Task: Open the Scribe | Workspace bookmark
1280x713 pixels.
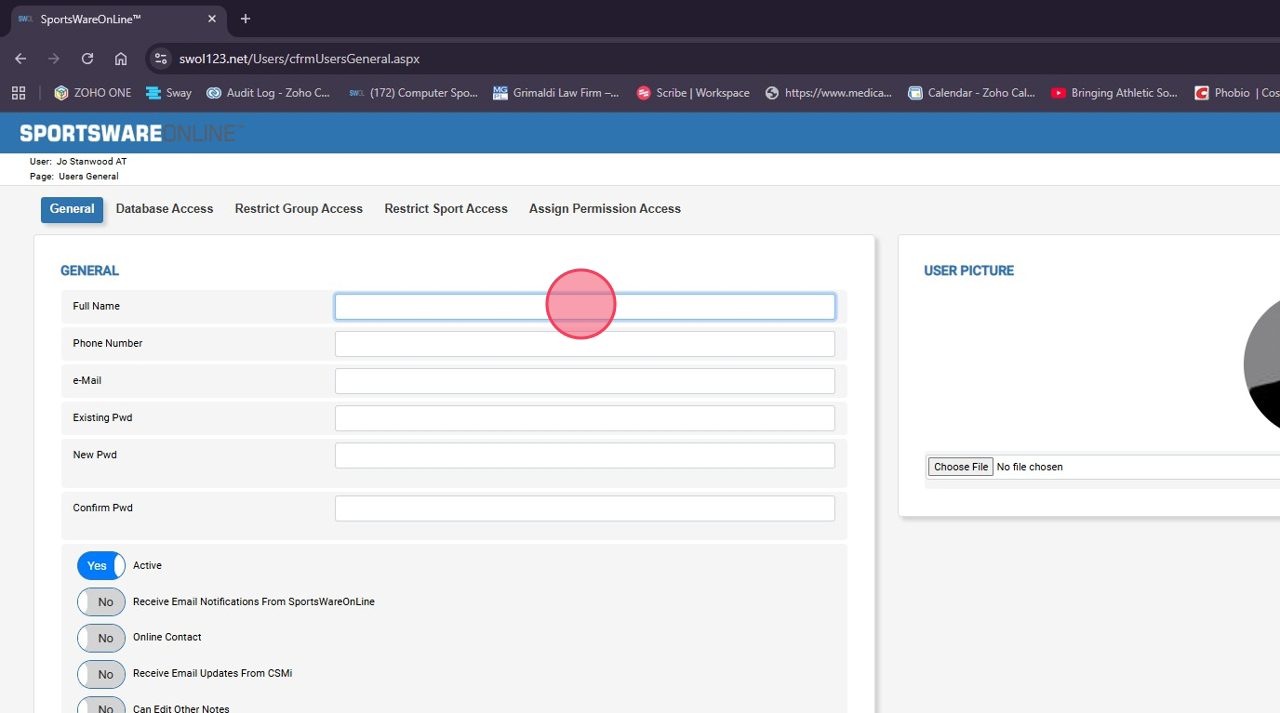Action: 693,93
